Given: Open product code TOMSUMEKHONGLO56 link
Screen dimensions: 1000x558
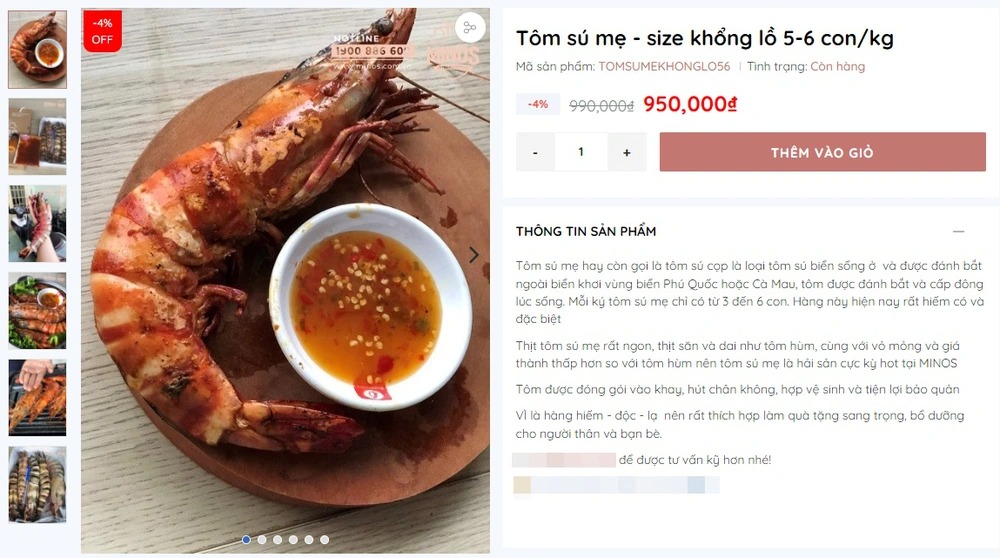Looking at the screenshot, I should tap(664, 67).
